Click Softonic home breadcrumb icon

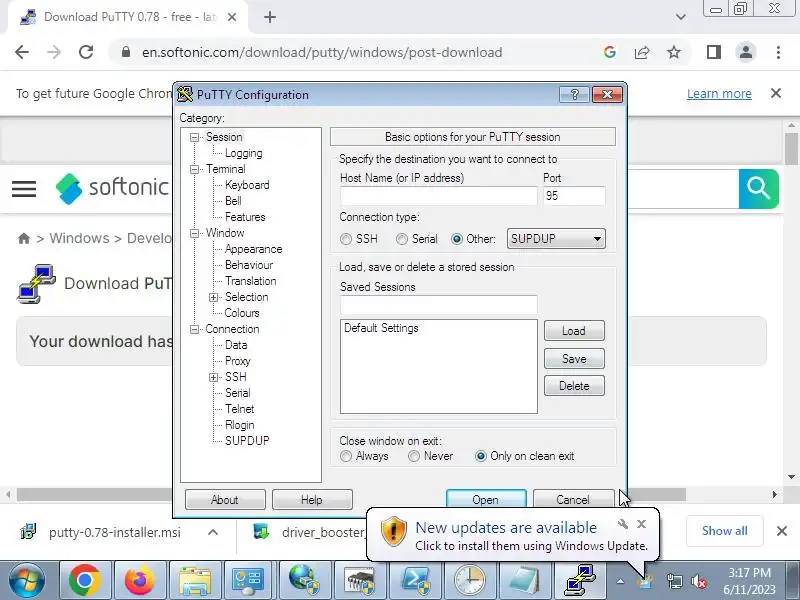[23, 238]
